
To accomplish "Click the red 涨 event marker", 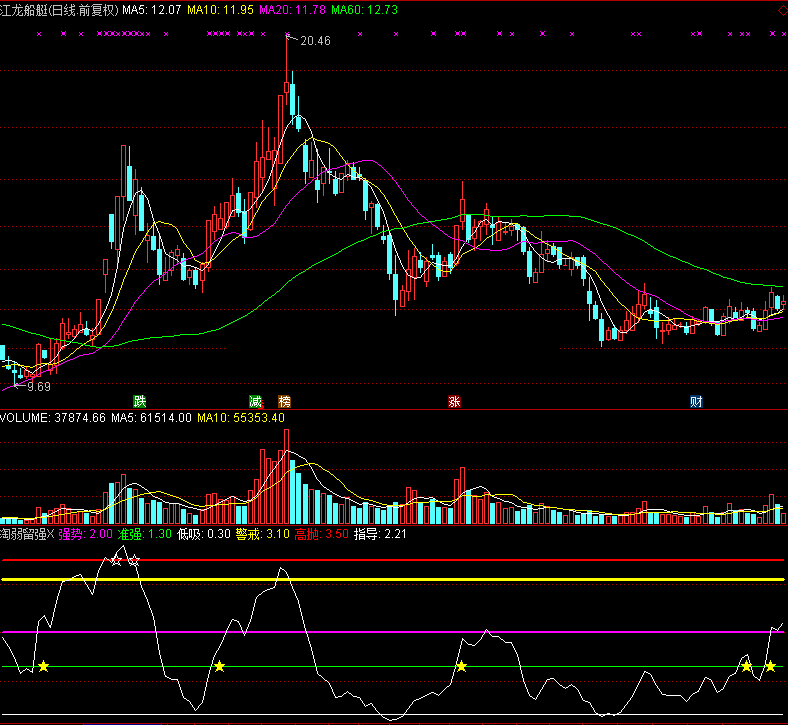I will pyautogui.click(x=454, y=401).
